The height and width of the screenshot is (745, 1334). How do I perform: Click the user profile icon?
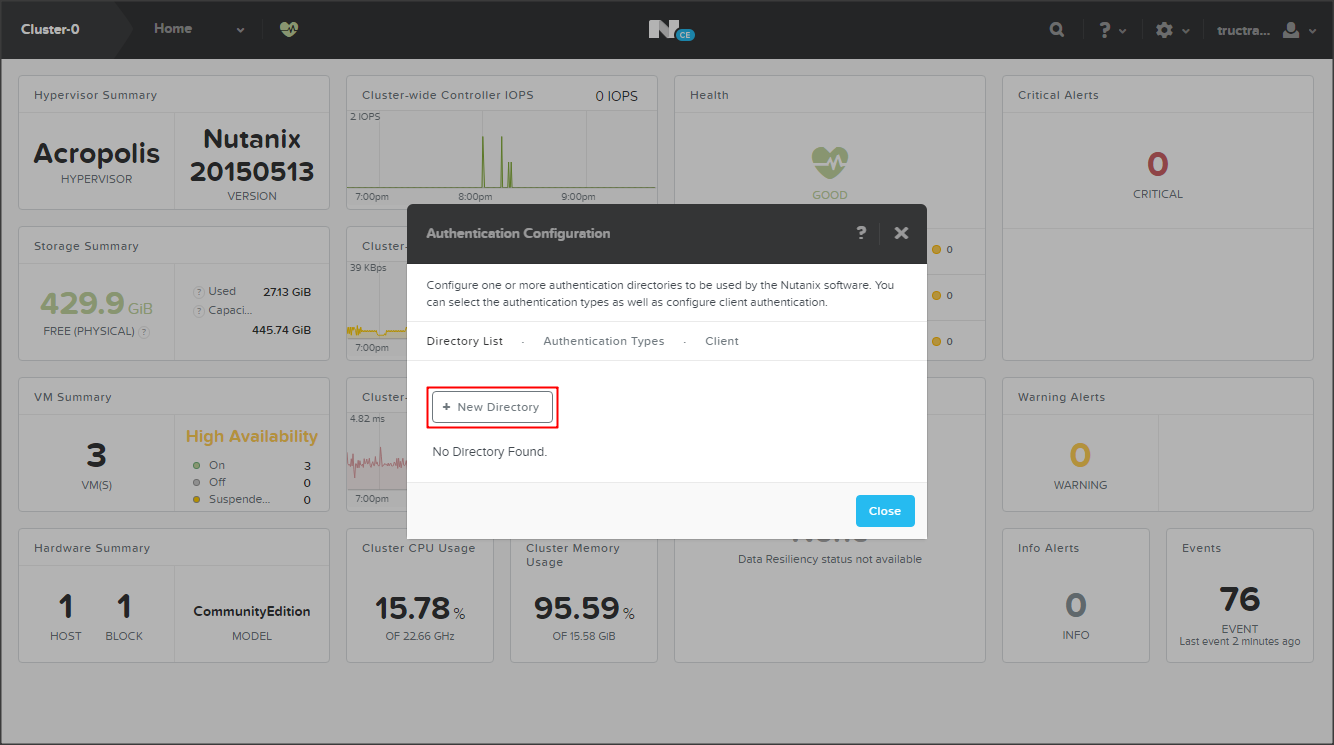1291,30
